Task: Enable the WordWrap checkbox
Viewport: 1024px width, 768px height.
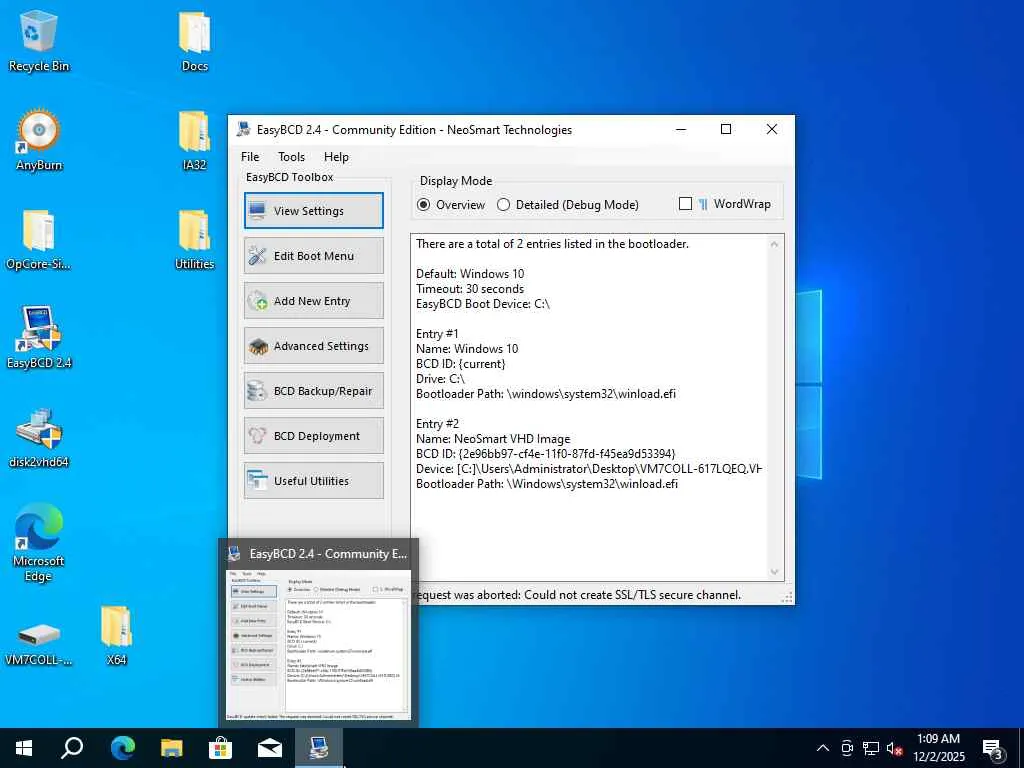Action: [x=724, y=204]
